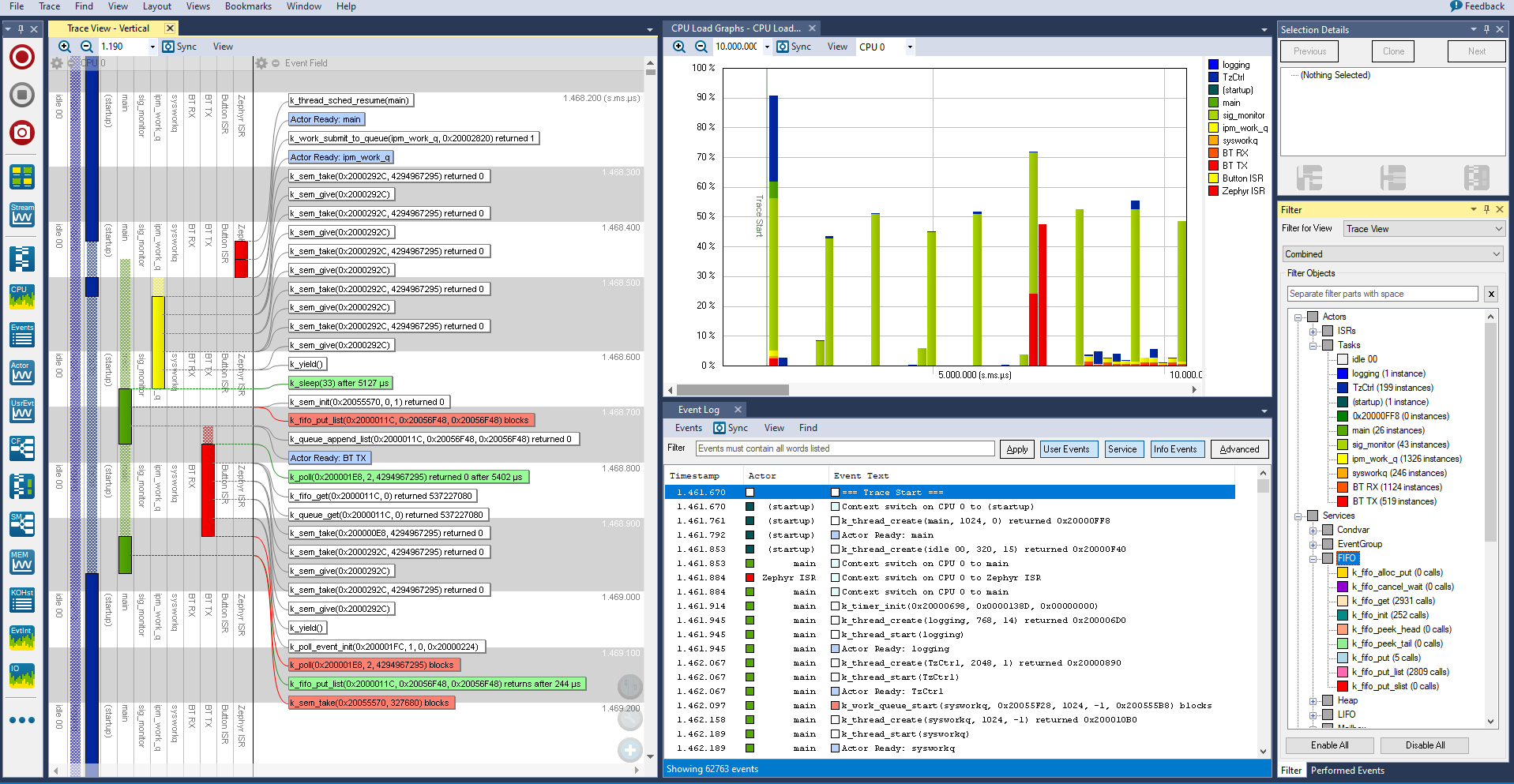Toggle the k_fifo_get filter checkbox
Image resolution: width=1514 pixels, height=784 pixels.
1342,601
